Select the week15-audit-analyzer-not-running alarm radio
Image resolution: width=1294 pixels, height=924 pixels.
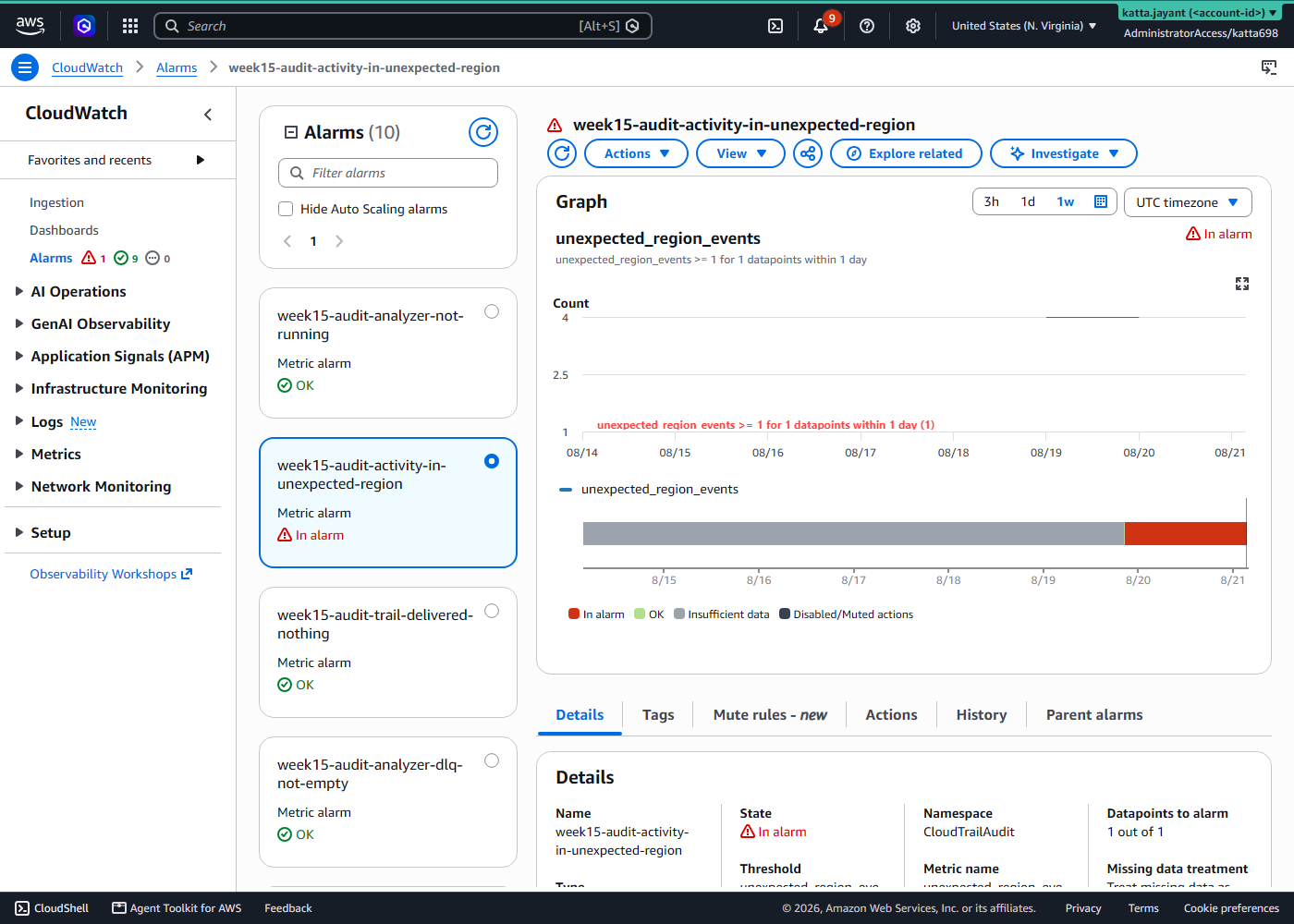[492, 311]
